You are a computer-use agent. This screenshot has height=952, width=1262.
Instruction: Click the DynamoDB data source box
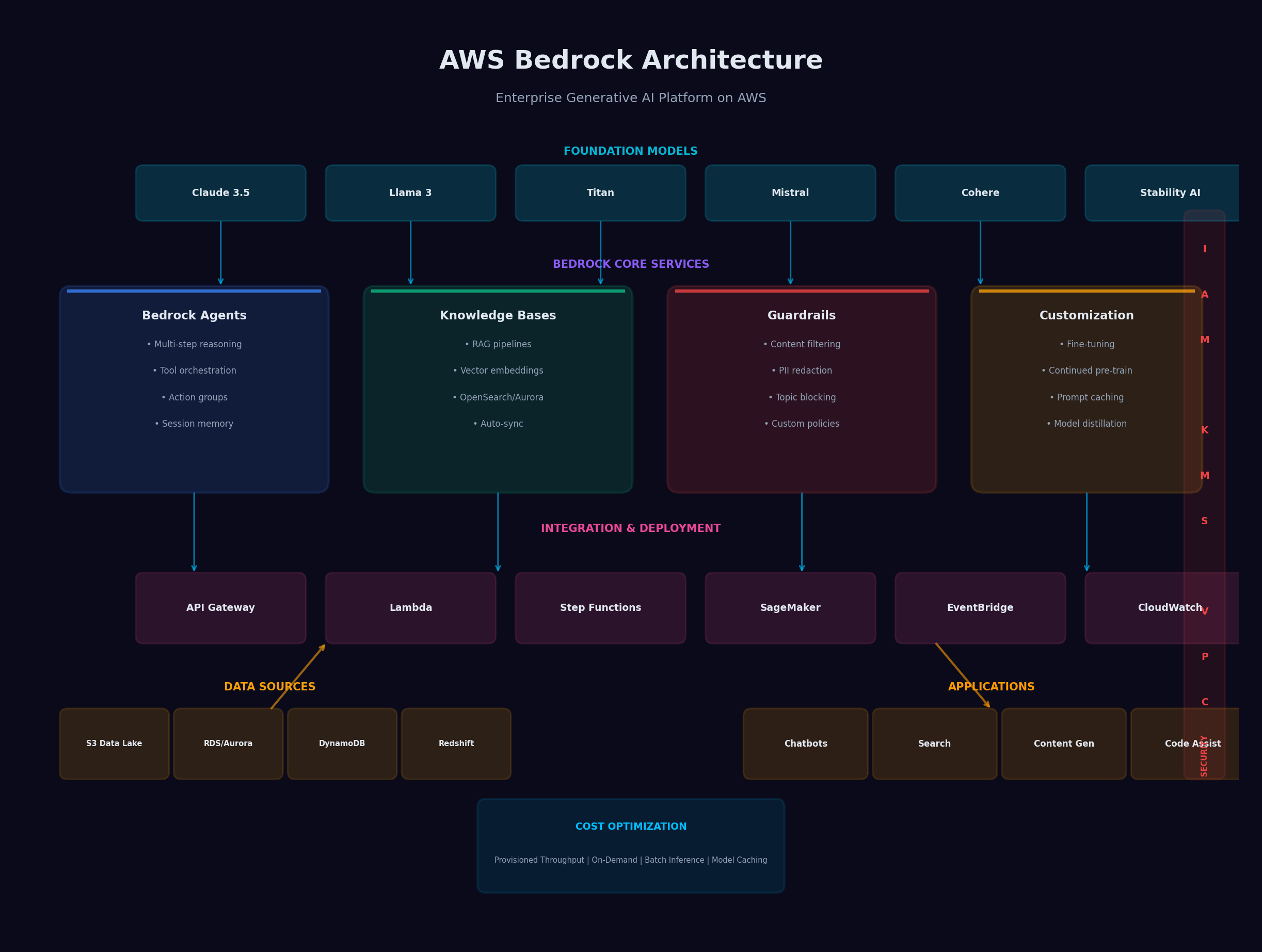[342, 743]
